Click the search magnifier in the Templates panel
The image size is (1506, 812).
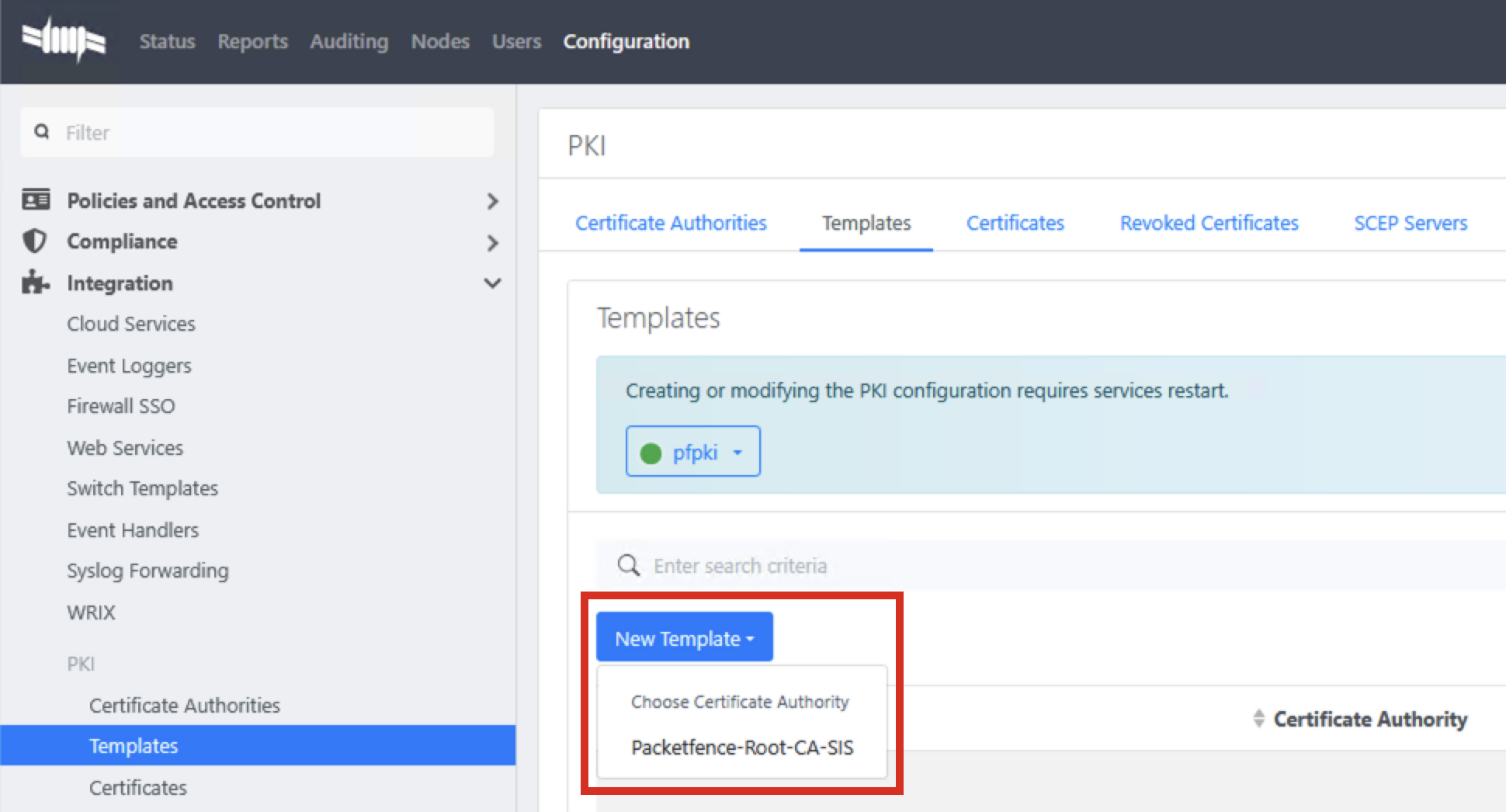(627, 565)
